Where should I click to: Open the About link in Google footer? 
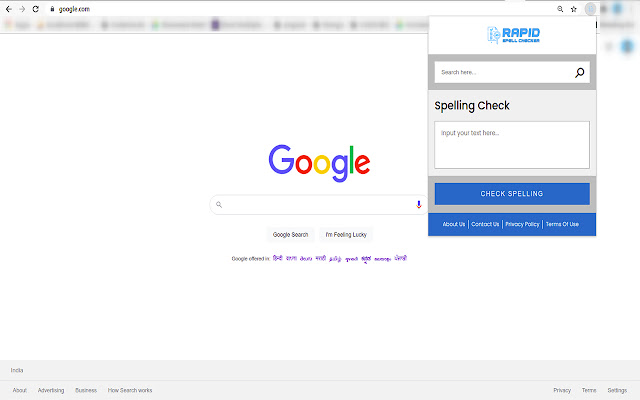coord(20,390)
